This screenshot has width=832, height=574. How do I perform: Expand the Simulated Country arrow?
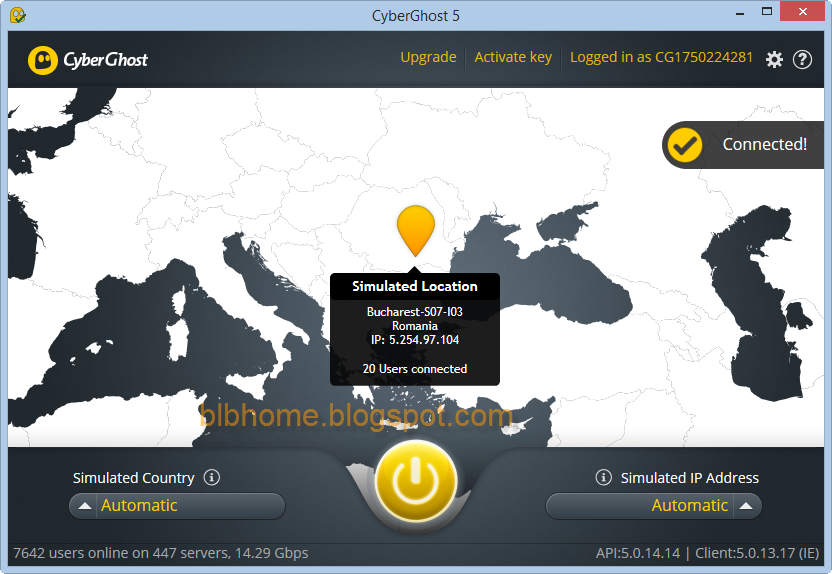click(x=84, y=506)
